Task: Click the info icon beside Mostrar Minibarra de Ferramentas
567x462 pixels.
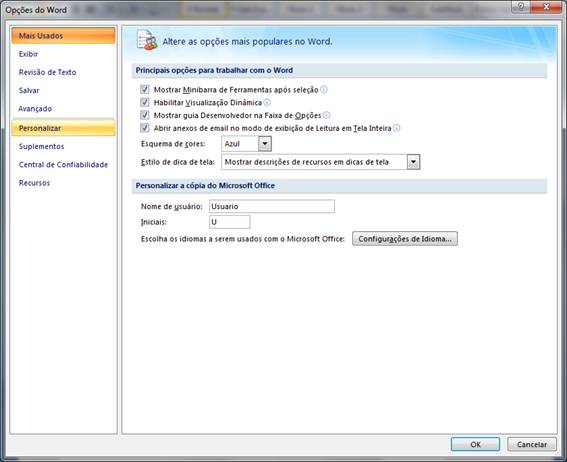Action: 324,89
